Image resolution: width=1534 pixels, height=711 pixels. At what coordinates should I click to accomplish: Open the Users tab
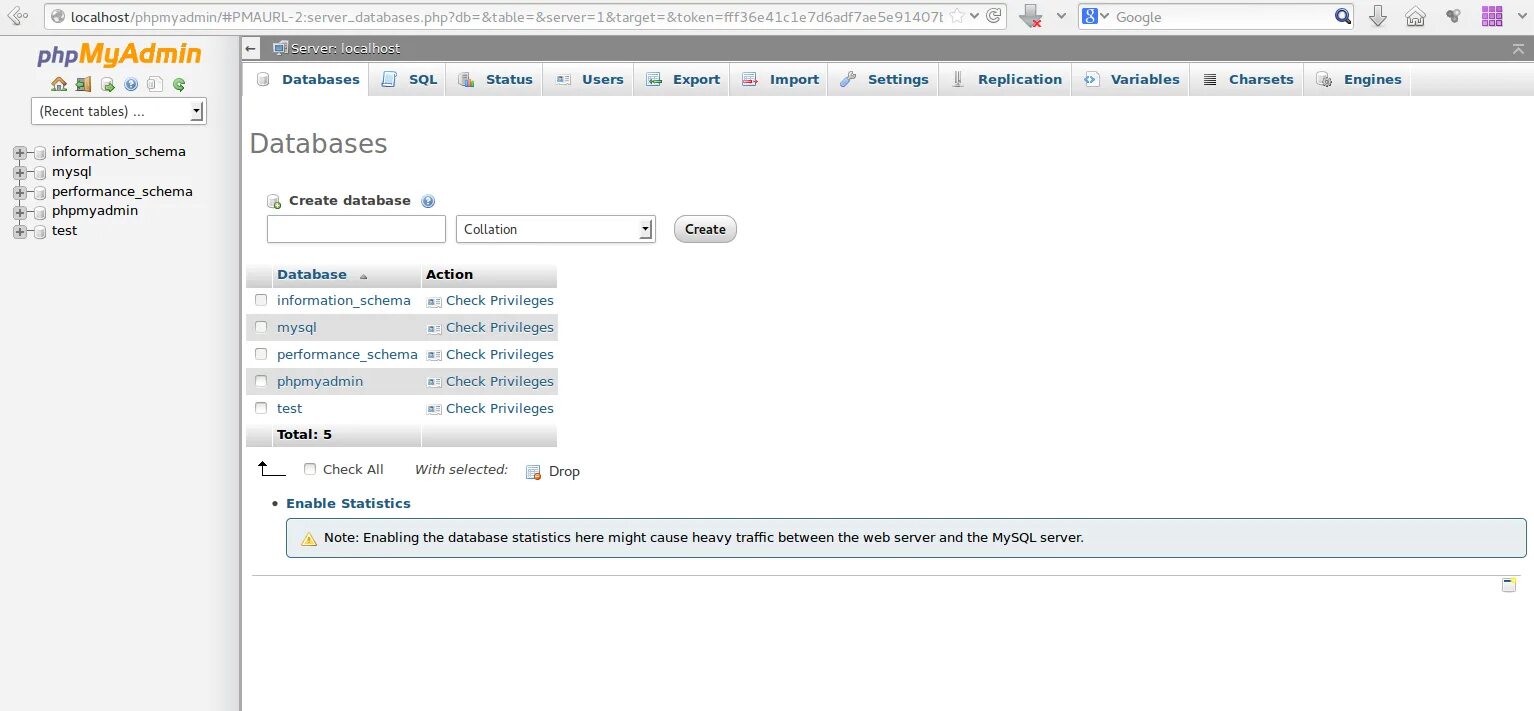pos(589,80)
